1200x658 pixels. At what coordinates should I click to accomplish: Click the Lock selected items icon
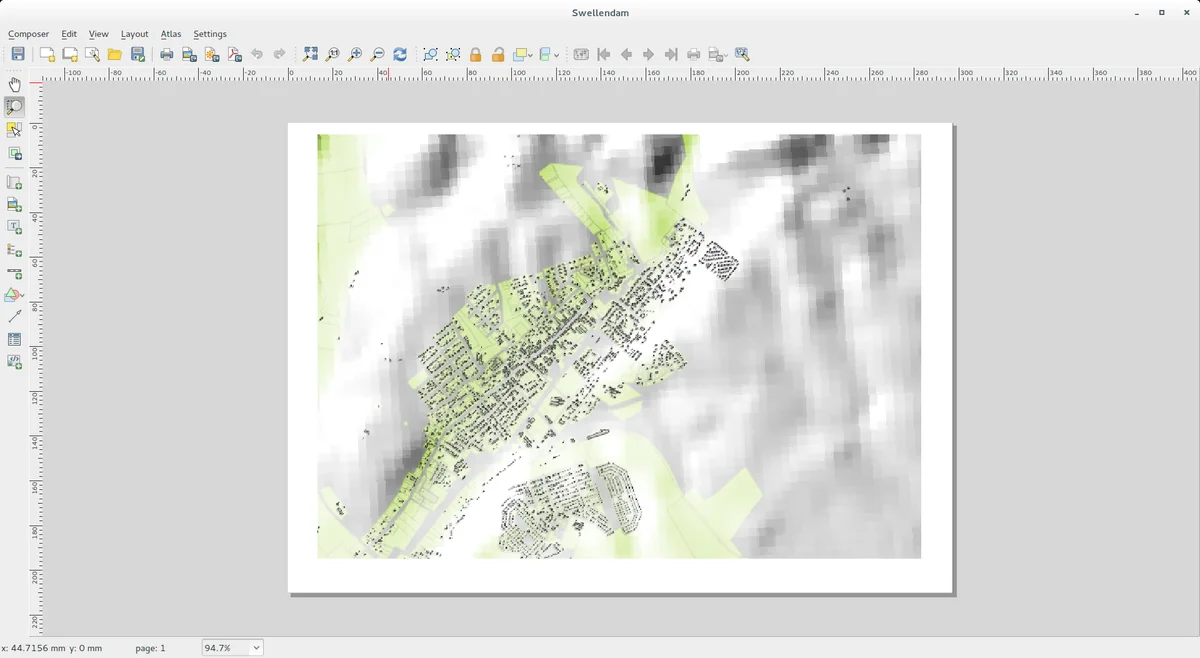476,54
